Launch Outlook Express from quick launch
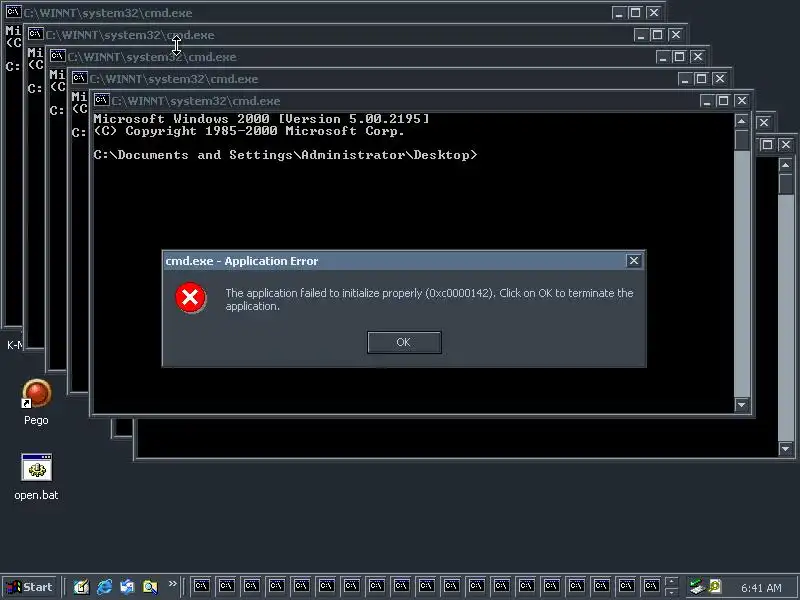 pos(127,587)
